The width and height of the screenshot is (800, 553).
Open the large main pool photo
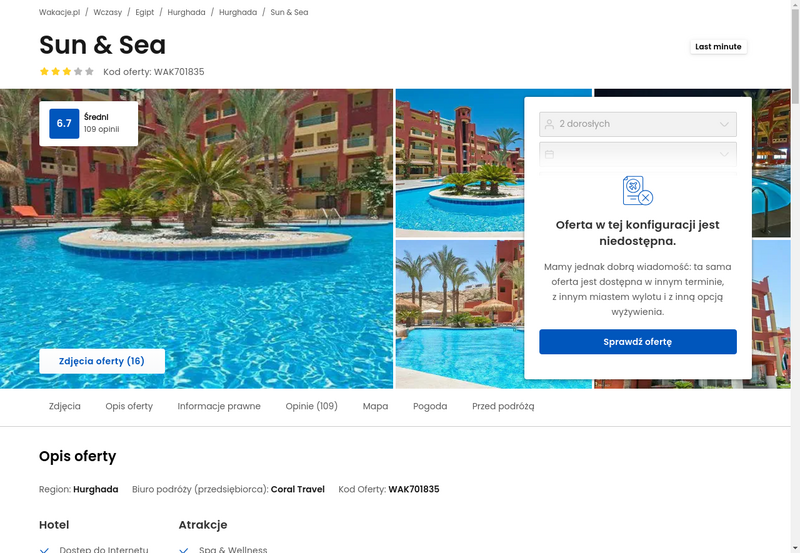[196, 239]
